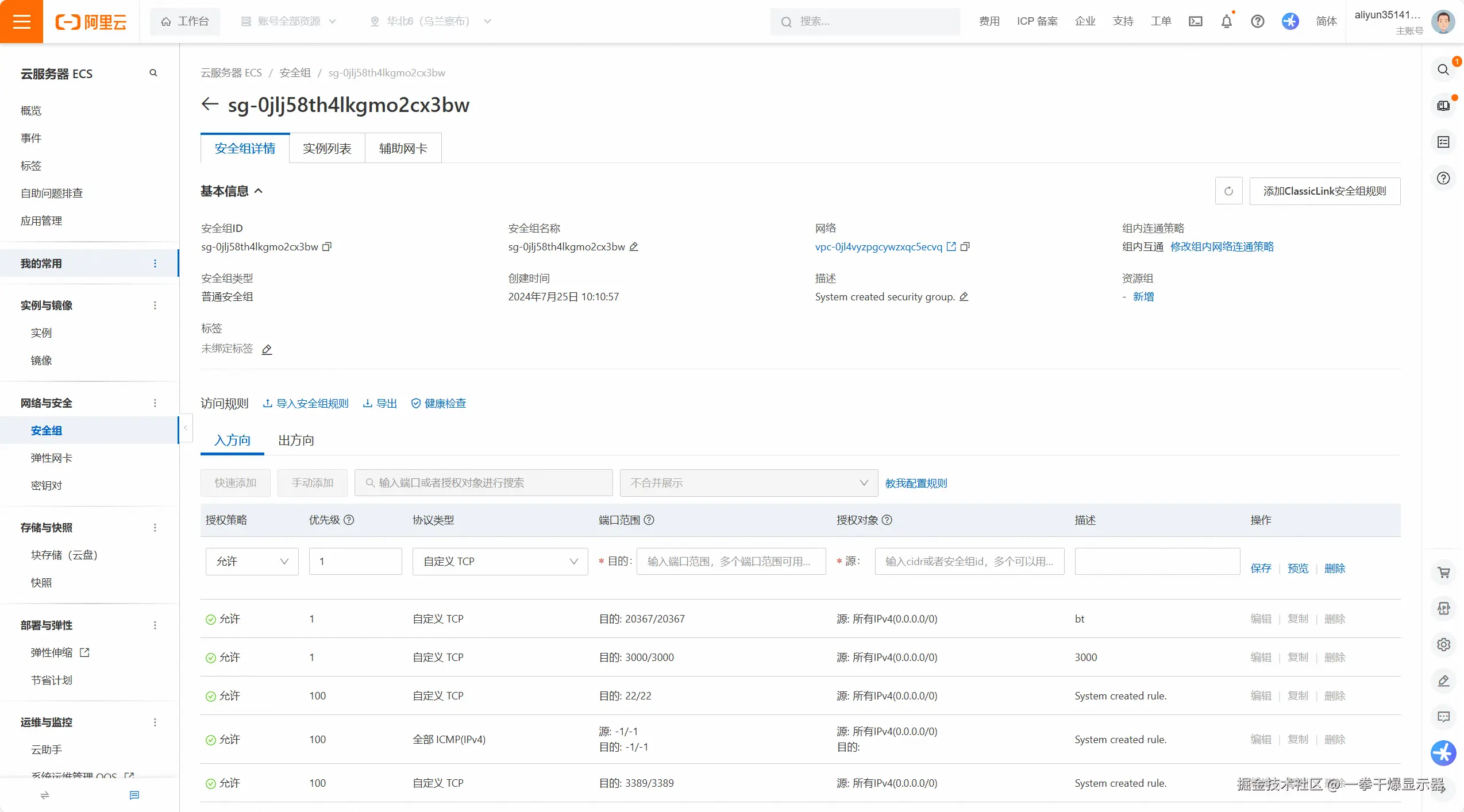The image size is (1464, 812).
Task: Collapse the left sidebar handle
Action: click(186, 428)
